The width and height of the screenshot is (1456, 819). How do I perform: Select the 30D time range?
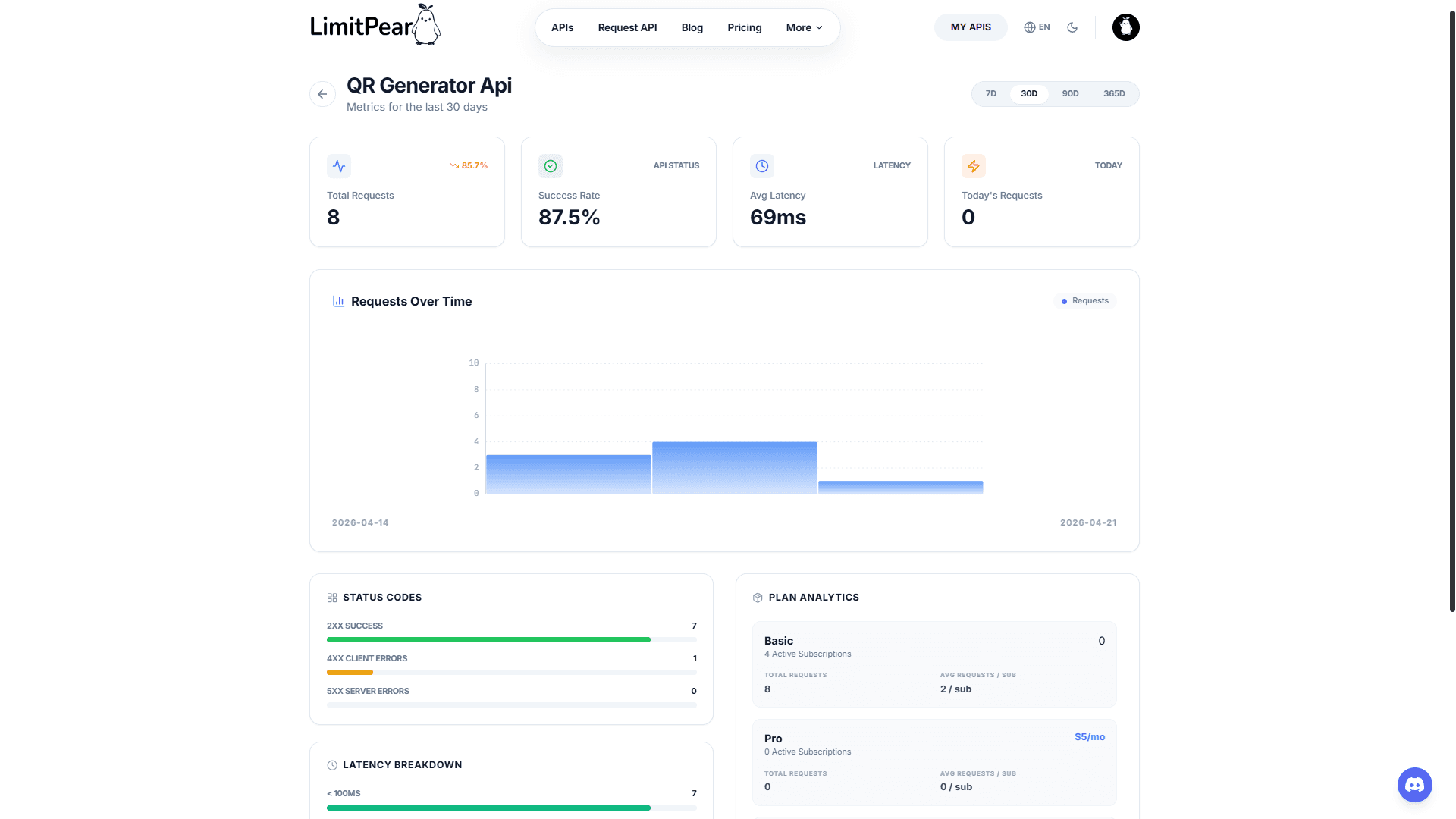(1029, 94)
